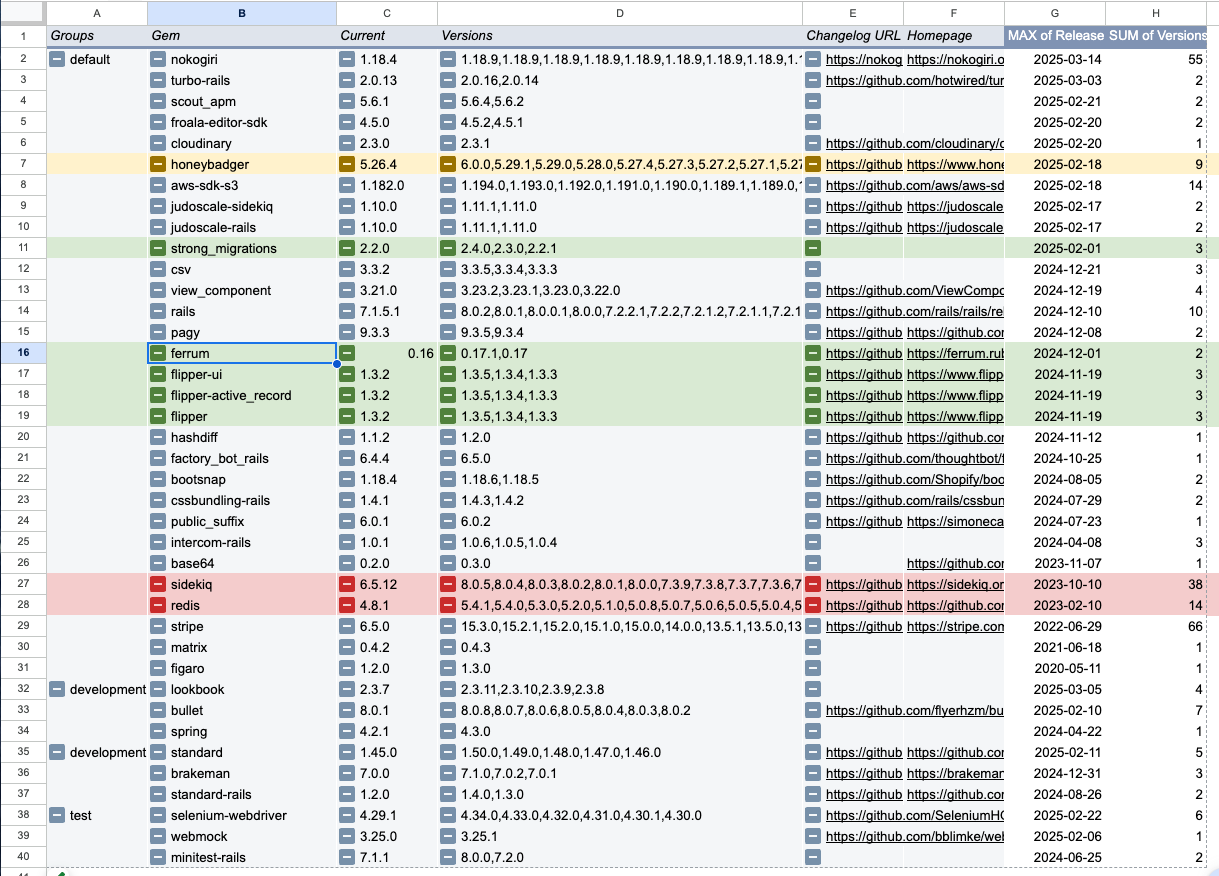
Task: Click minus icon before current version 5.26.4
Action: click(x=347, y=165)
